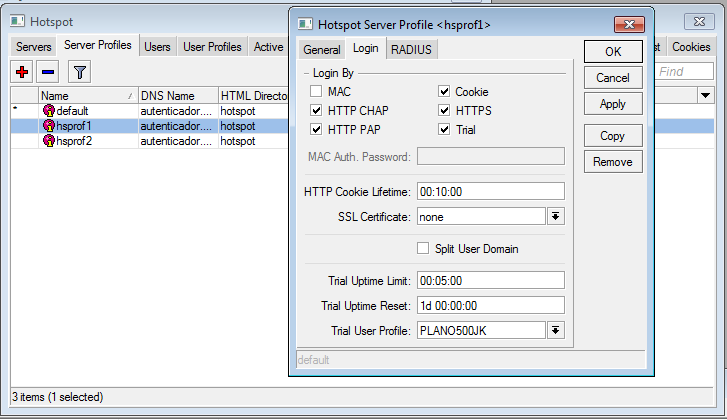The image size is (727, 420).
Task: Open the column list dropdown arrow
Action: (705, 95)
